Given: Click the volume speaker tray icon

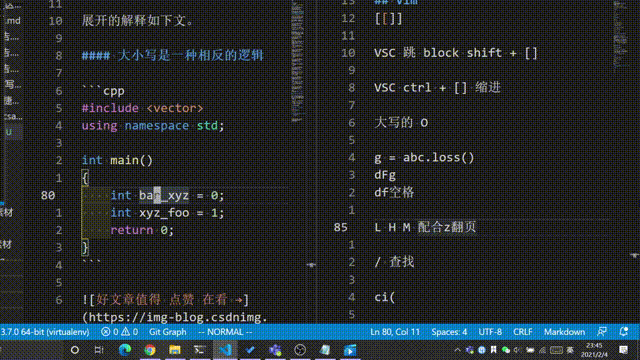Looking at the screenshot, I should click(x=518, y=350).
